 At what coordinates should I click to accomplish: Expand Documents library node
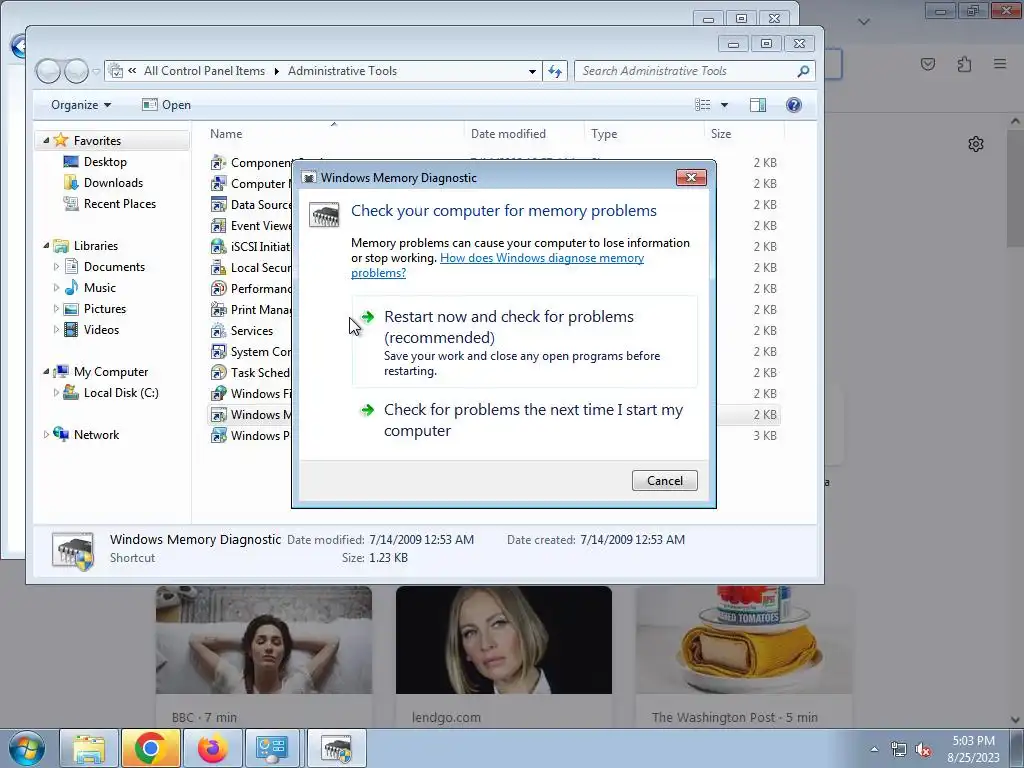coord(56,267)
